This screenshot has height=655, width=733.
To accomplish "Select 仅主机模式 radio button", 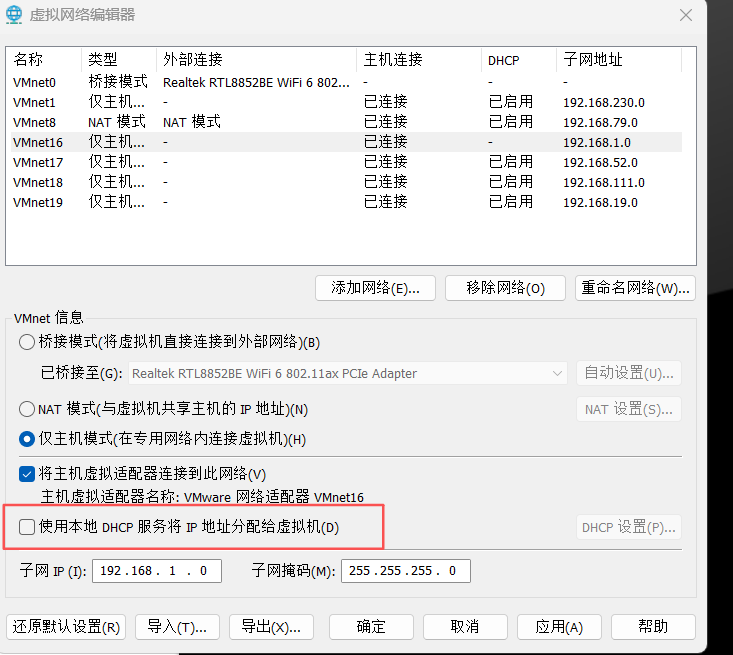I will (x=27, y=439).
